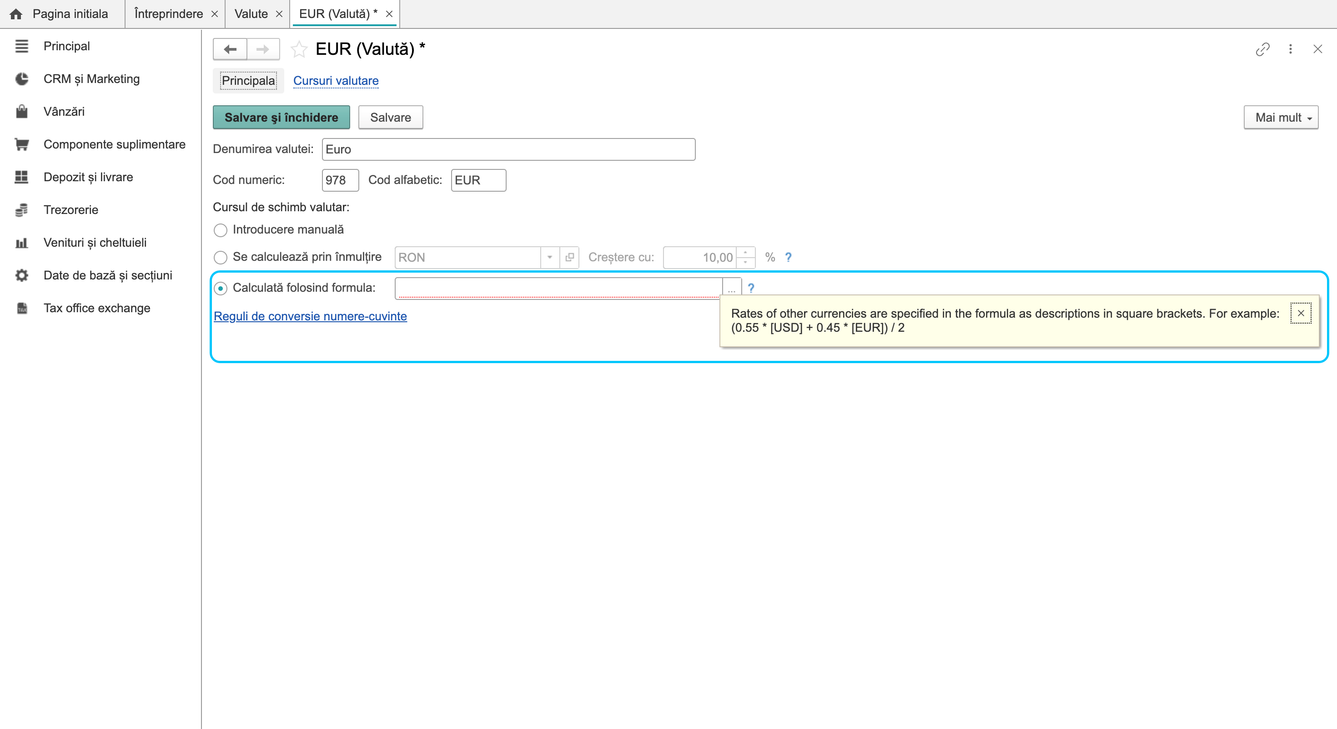Go back with the left arrow button
This screenshot has height=729, width=1337.
point(230,49)
